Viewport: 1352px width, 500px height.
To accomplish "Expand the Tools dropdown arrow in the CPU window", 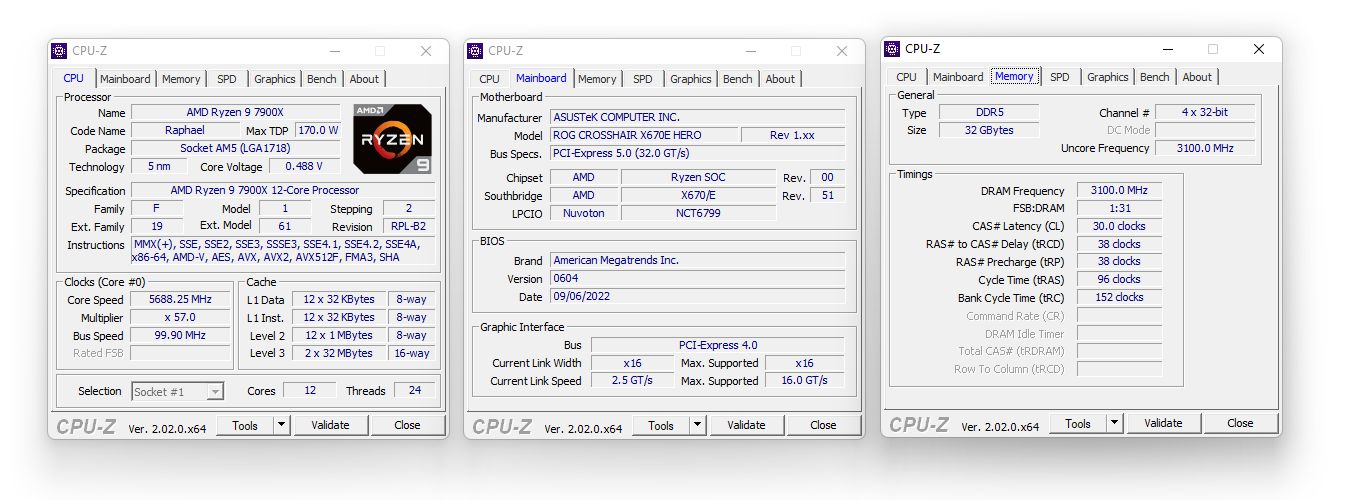I will 281,425.
